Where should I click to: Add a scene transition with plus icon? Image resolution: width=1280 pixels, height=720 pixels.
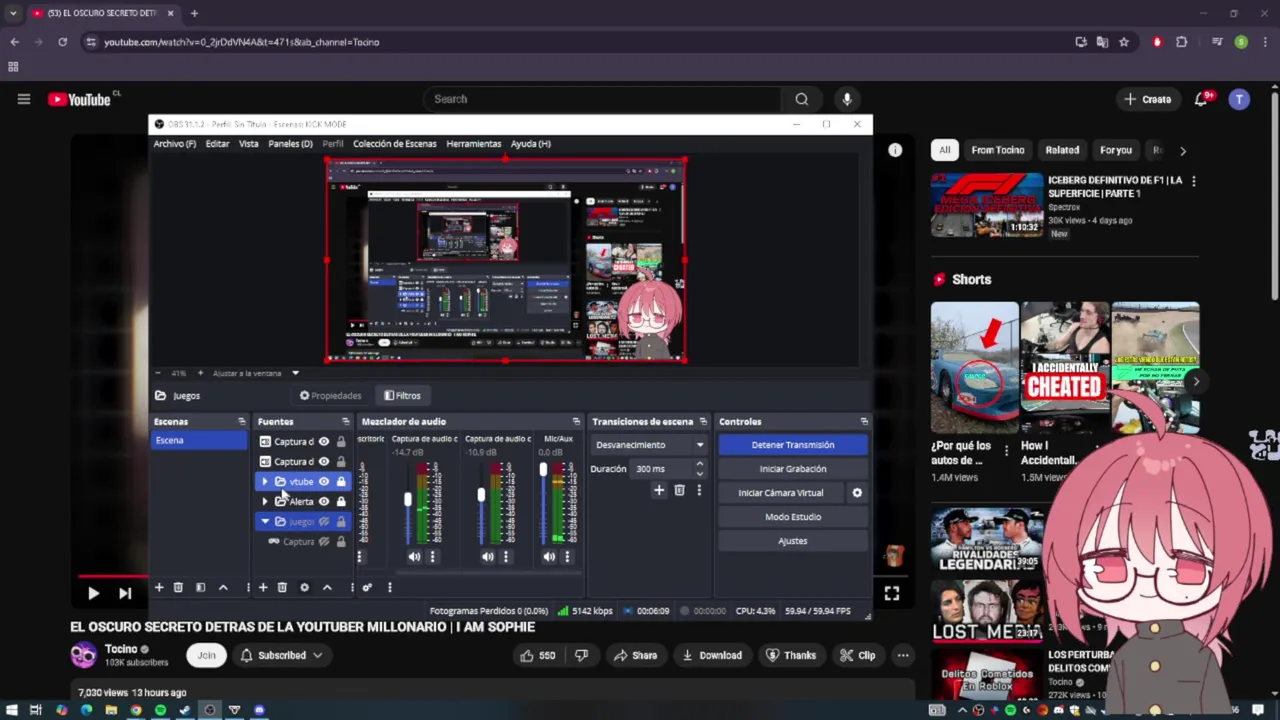click(x=659, y=490)
